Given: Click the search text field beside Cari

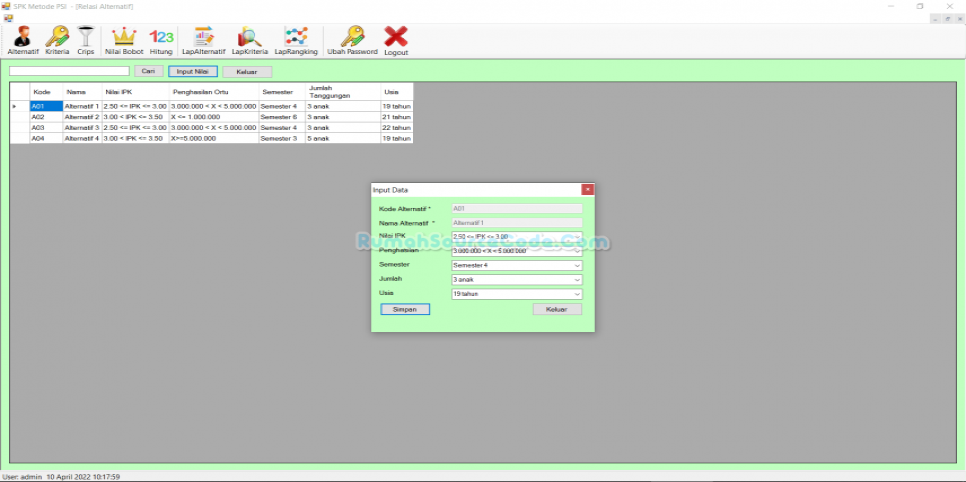Looking at the screenshot, I should click(x=69, y=72).
